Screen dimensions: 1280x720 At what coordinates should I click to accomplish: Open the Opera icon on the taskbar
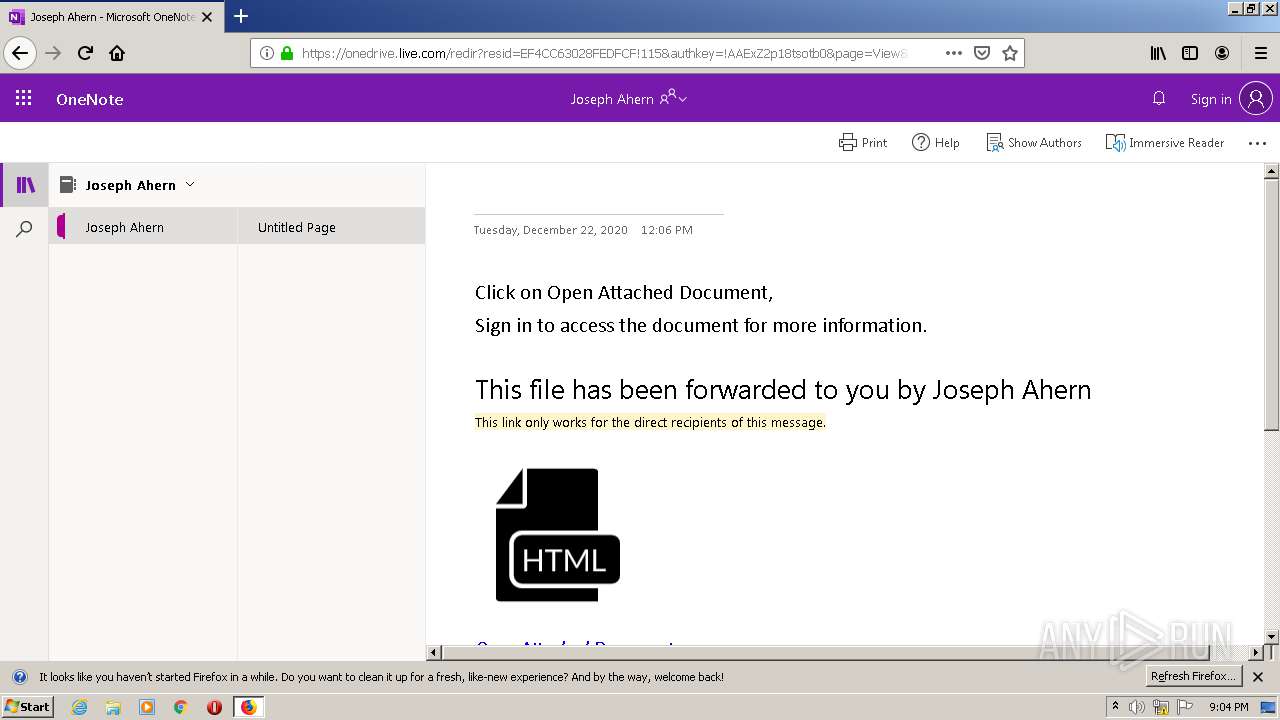[x=214, y=707]
